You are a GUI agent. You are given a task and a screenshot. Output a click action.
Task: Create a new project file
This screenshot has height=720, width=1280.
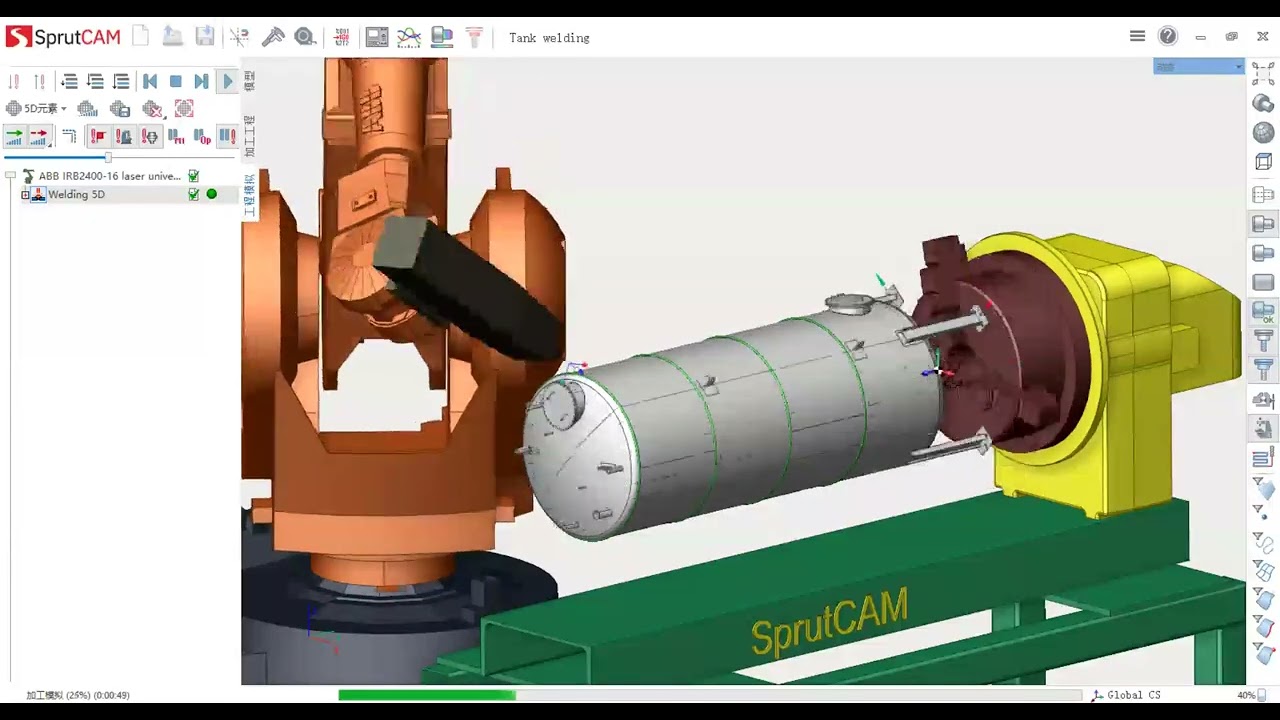(141, 37)
